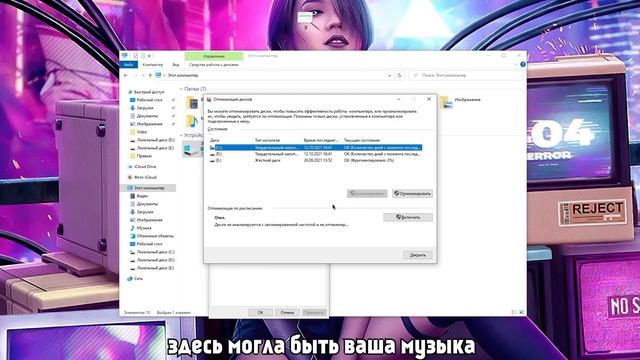Image resolution: width=640 pixels, height=360 pixels.
Task: Click Отмена in the properties window behind
Action: (287, 312)
